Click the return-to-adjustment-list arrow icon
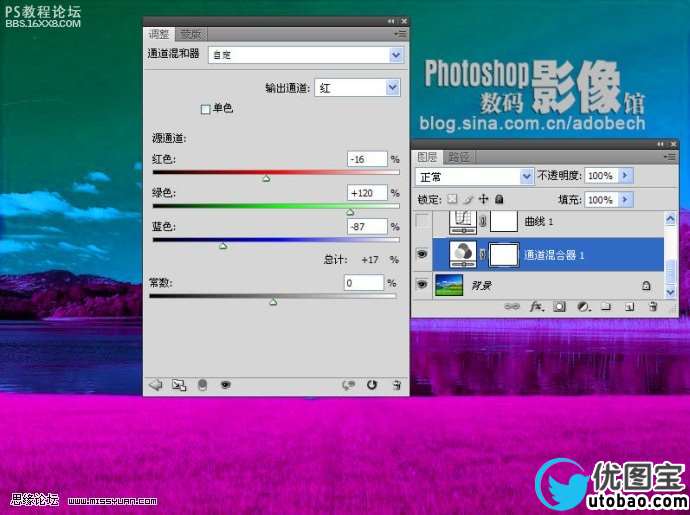690x515 pixels. [x=155, y=385]
